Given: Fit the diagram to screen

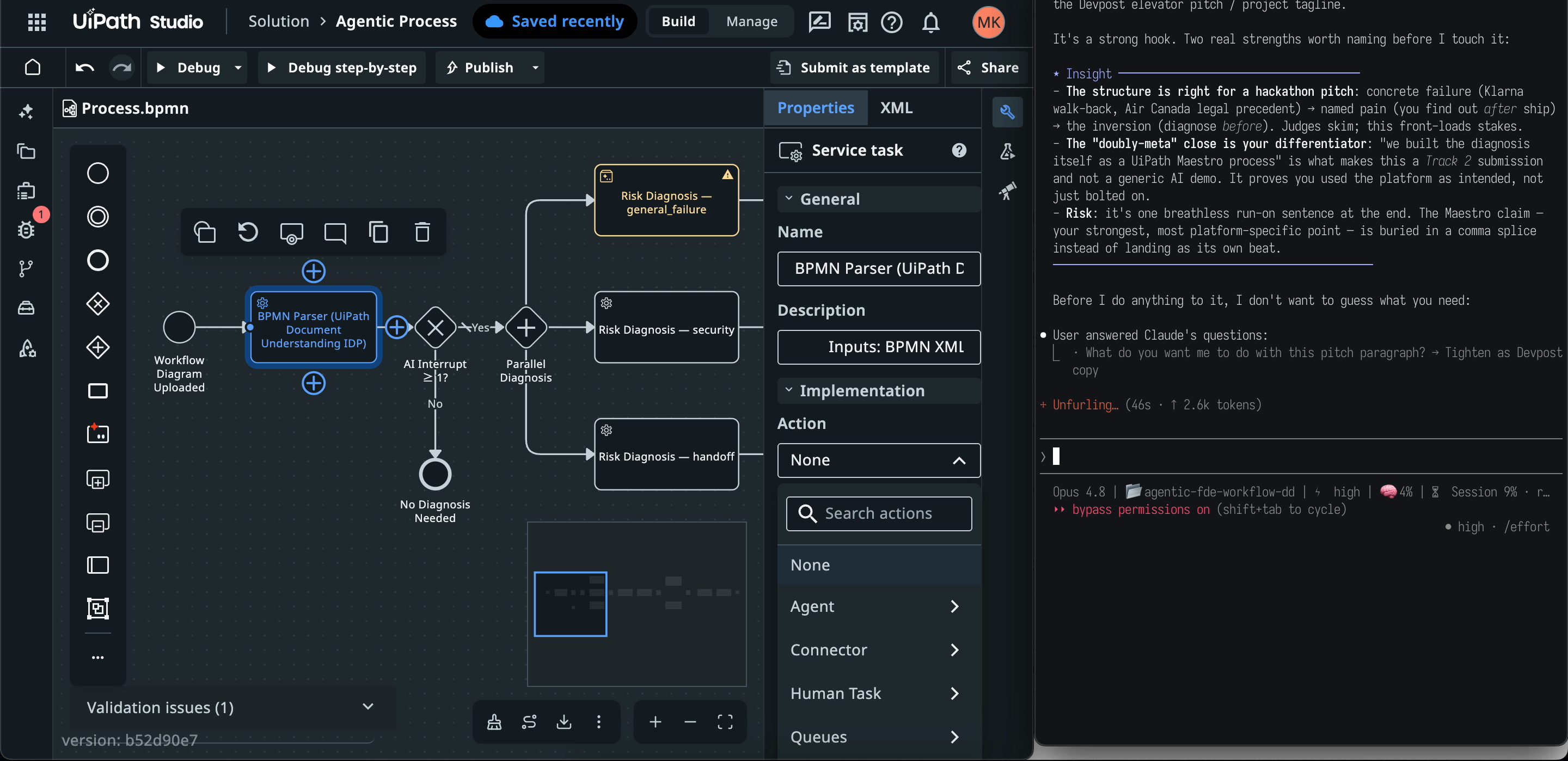Looking at the screenshot, I should tap(725, 721).
